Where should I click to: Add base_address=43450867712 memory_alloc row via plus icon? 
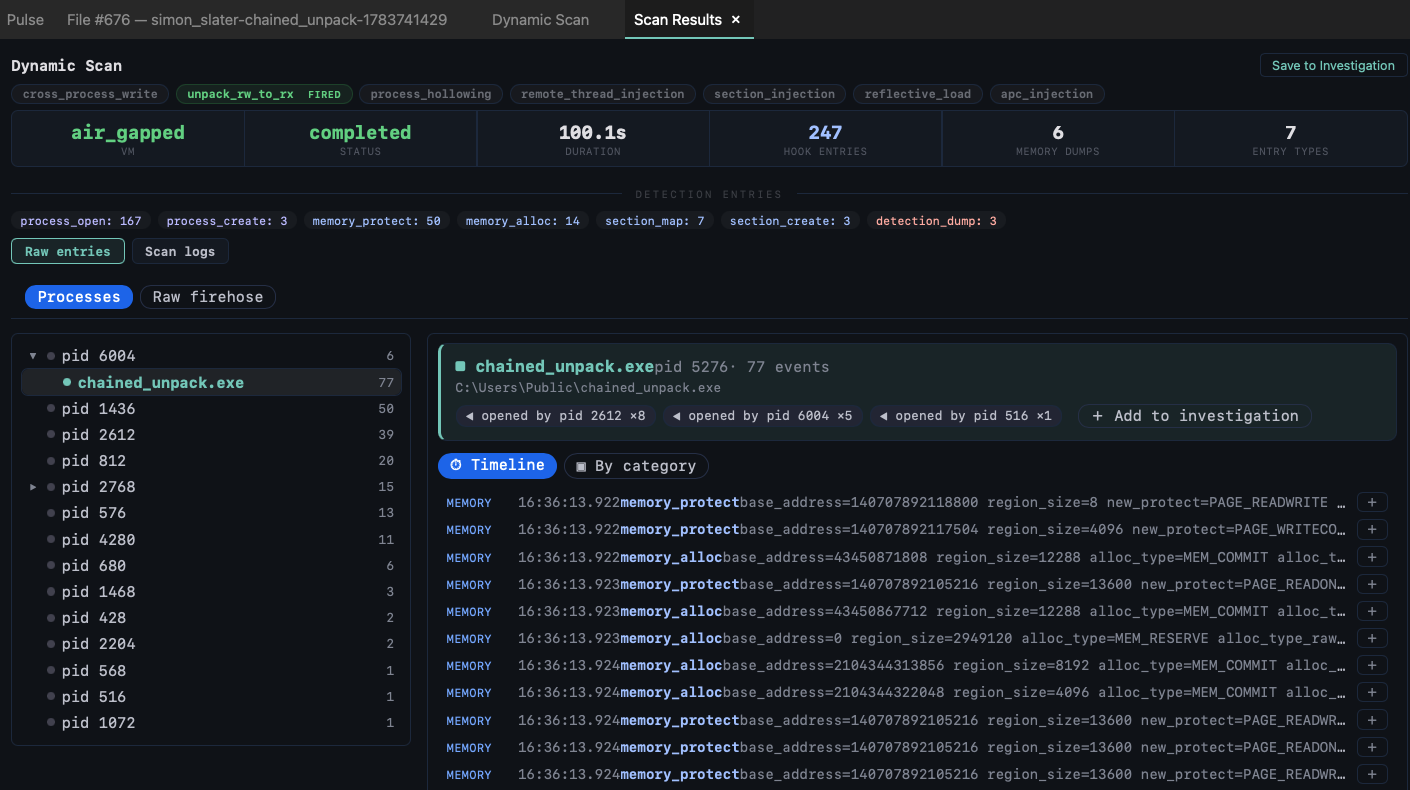coord(1372,611)
